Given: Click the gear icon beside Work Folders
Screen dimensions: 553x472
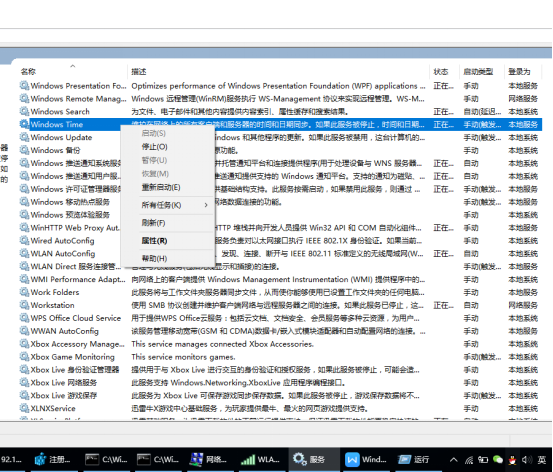Looking at the screenshot, I should (x=24, y=292).
